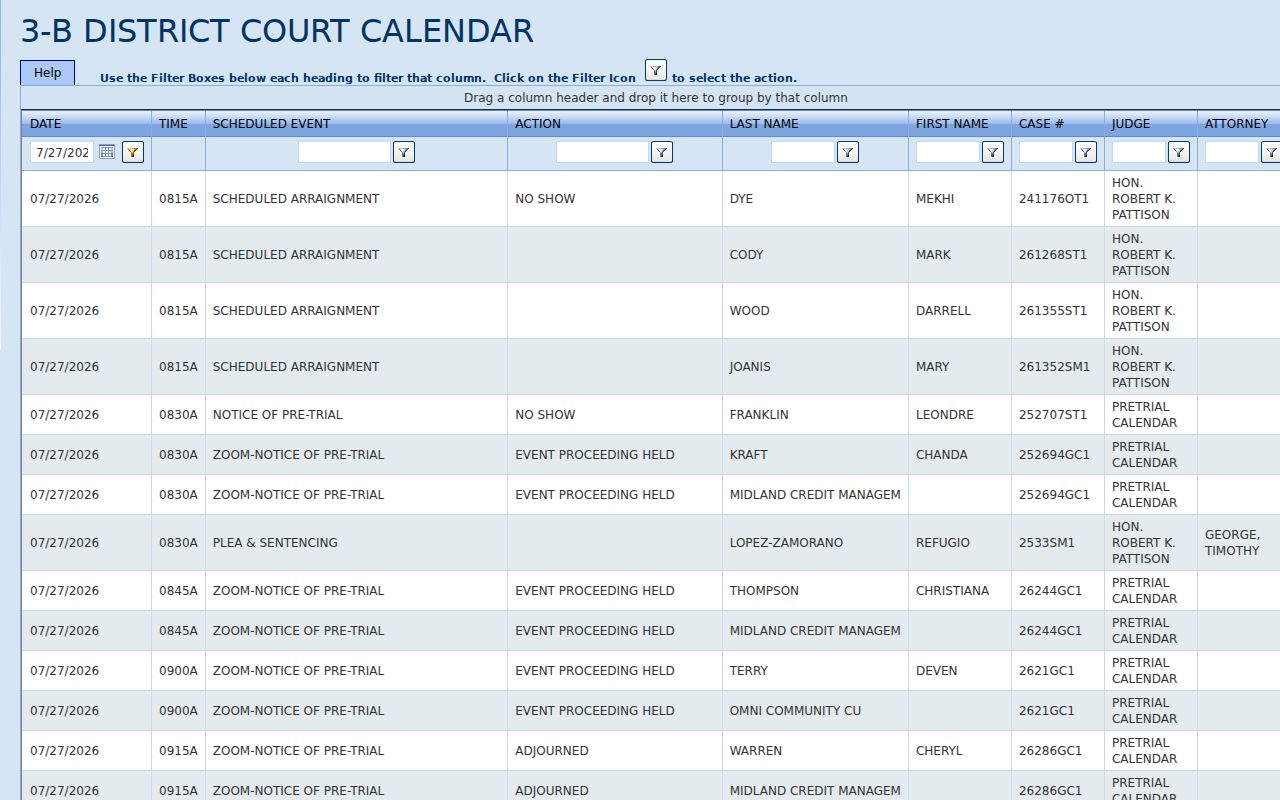
Task: Click the Scheduled Event filter icon
Action: click(x=403, y=152)
